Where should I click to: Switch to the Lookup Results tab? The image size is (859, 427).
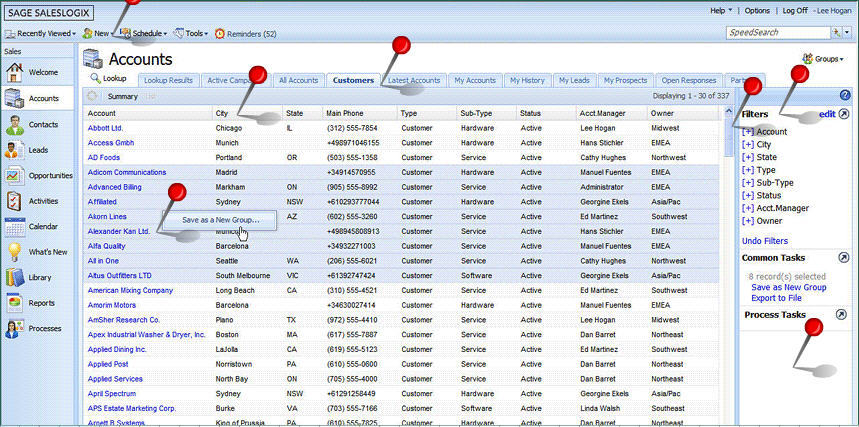(x=168, y=81)
